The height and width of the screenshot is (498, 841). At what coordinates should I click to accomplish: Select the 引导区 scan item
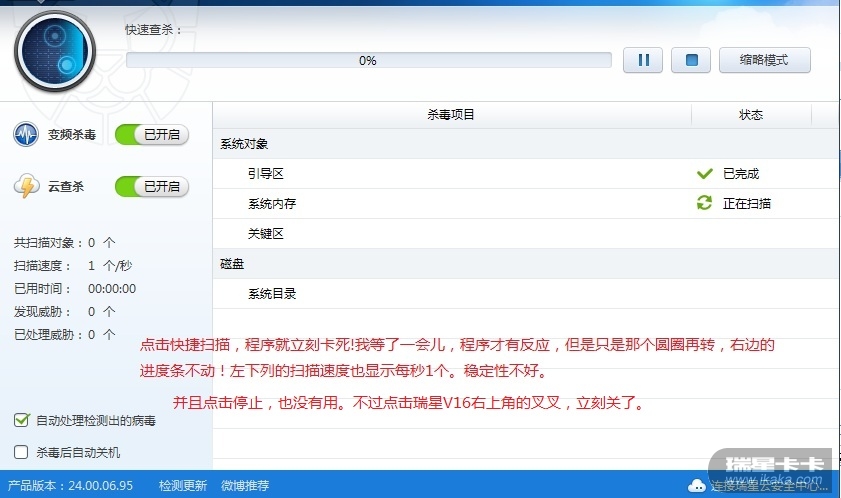(526, 173)
